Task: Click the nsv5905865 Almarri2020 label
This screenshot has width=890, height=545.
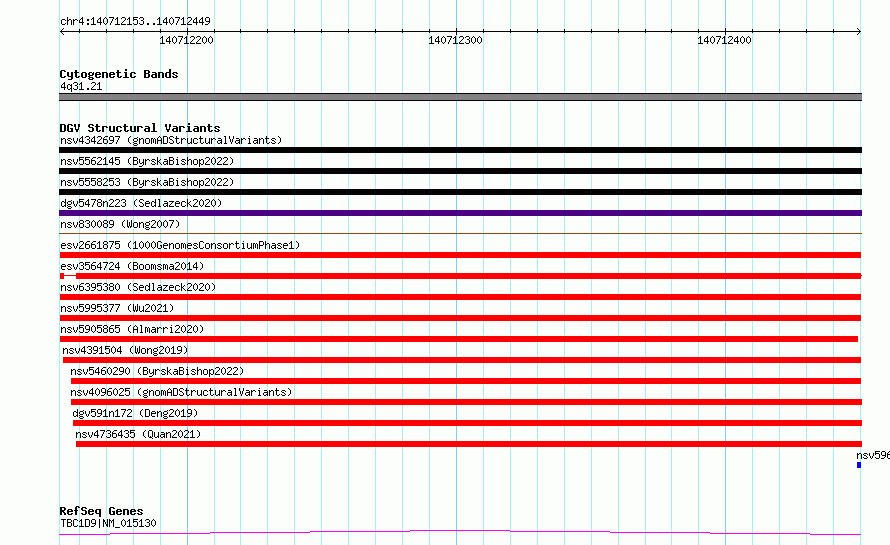Action: click(132, 329)
